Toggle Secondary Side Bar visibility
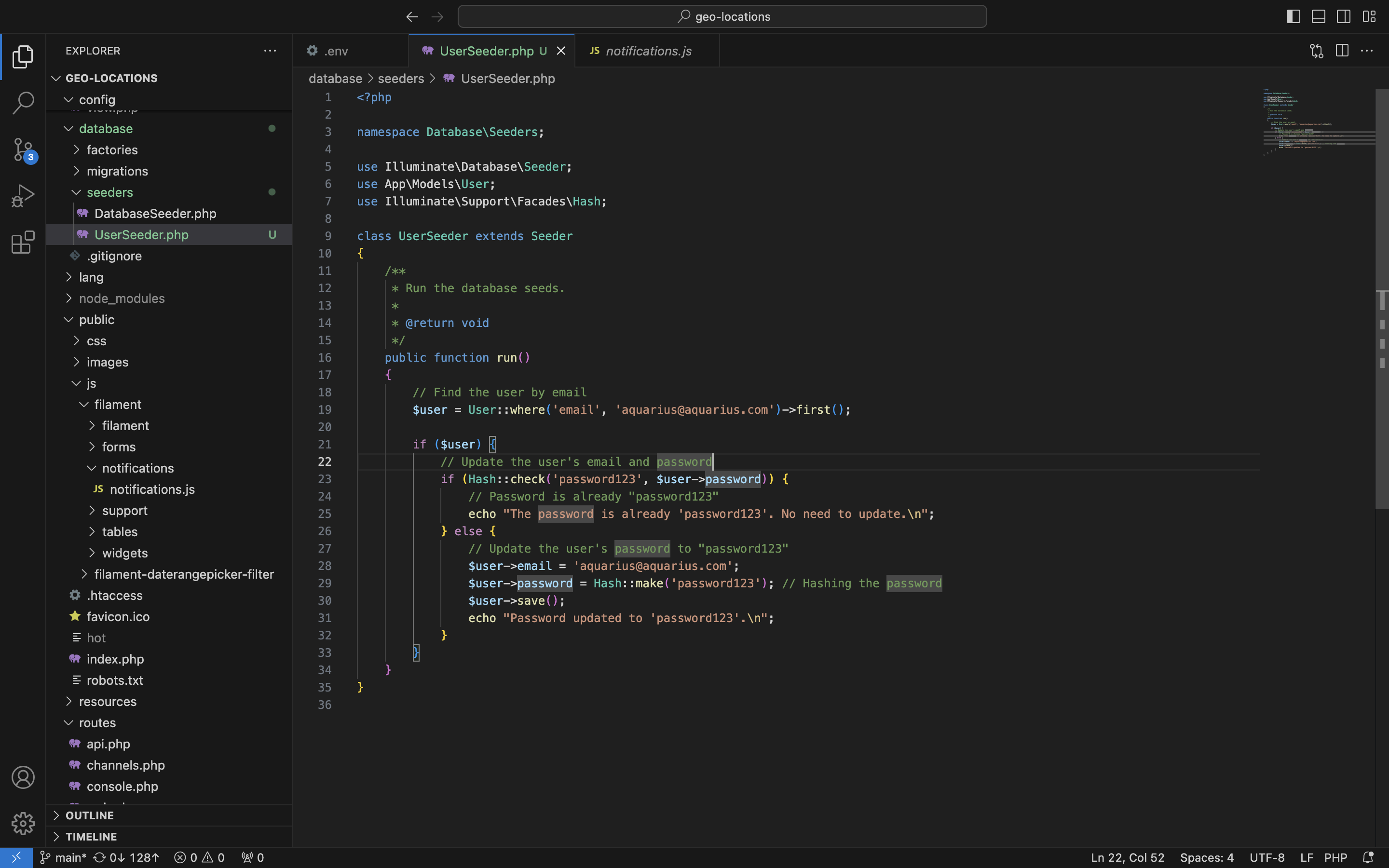This screenshot has width=1389, height=868. click(x=1344, y=17)
